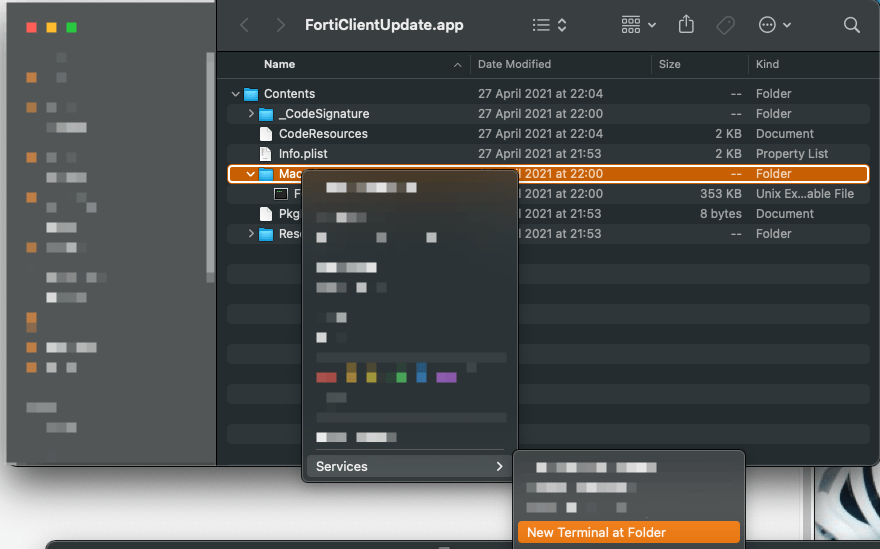Open the Action ellipsis menu
Viewport: 880px width, 549px height.
(774, 25)
